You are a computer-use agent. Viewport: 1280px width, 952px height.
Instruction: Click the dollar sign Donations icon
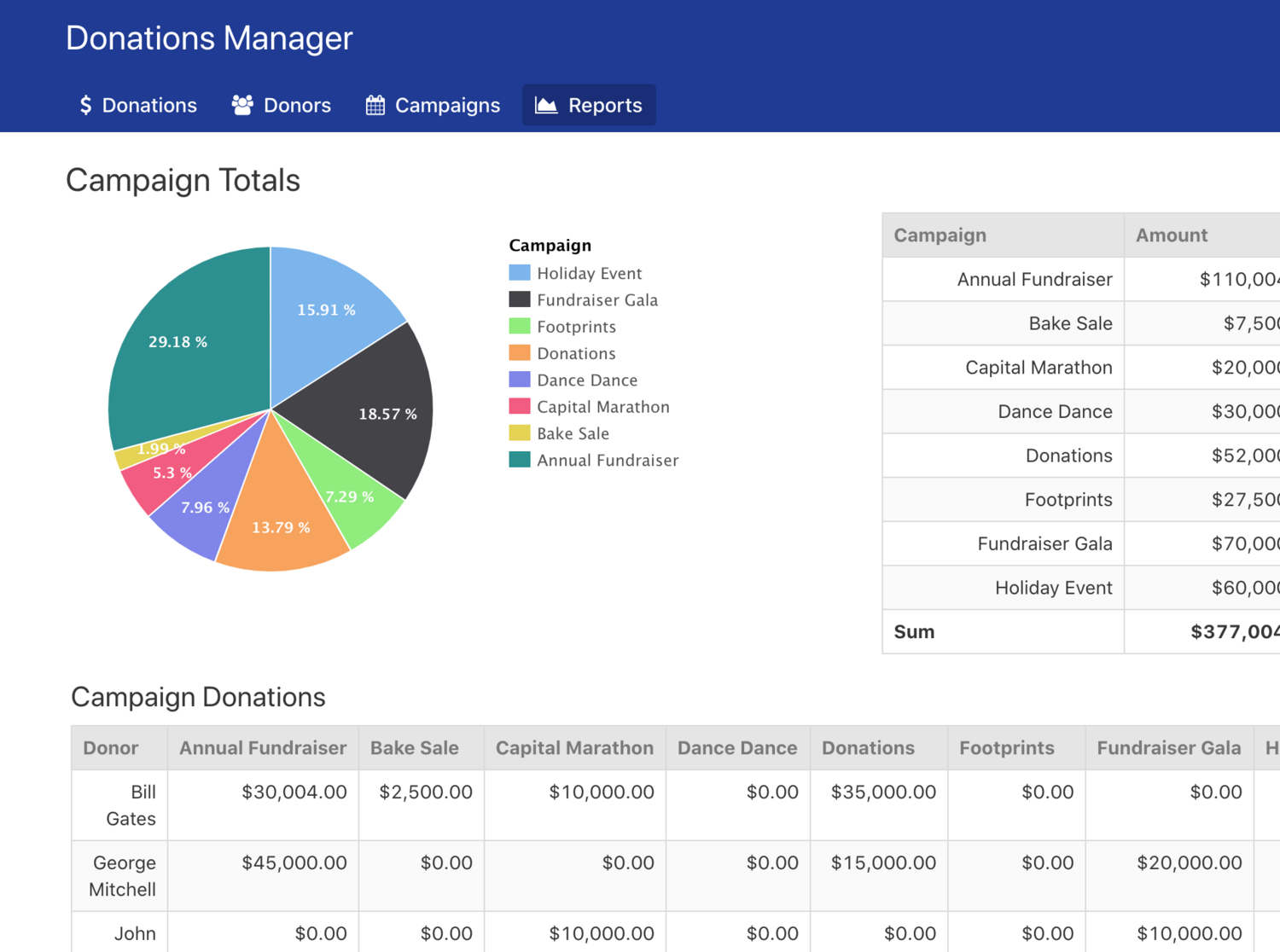(85, 105)
